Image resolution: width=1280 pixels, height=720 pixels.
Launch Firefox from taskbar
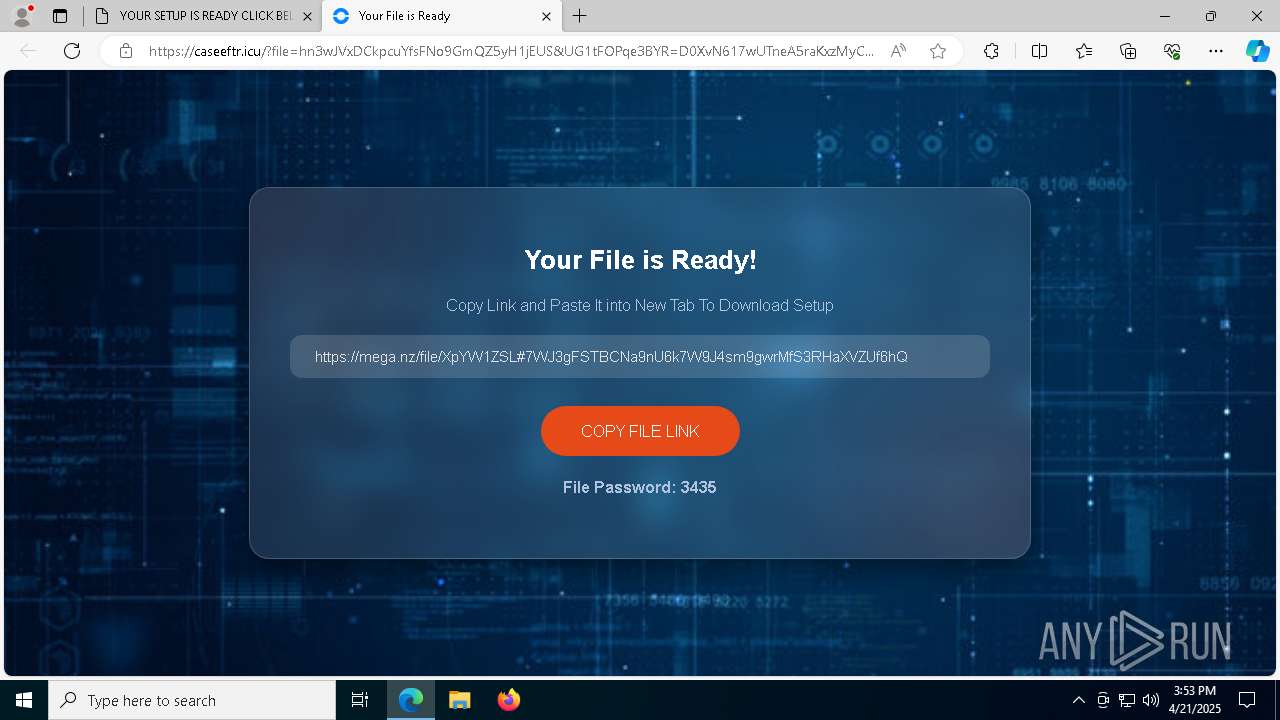tap(509, 700)
